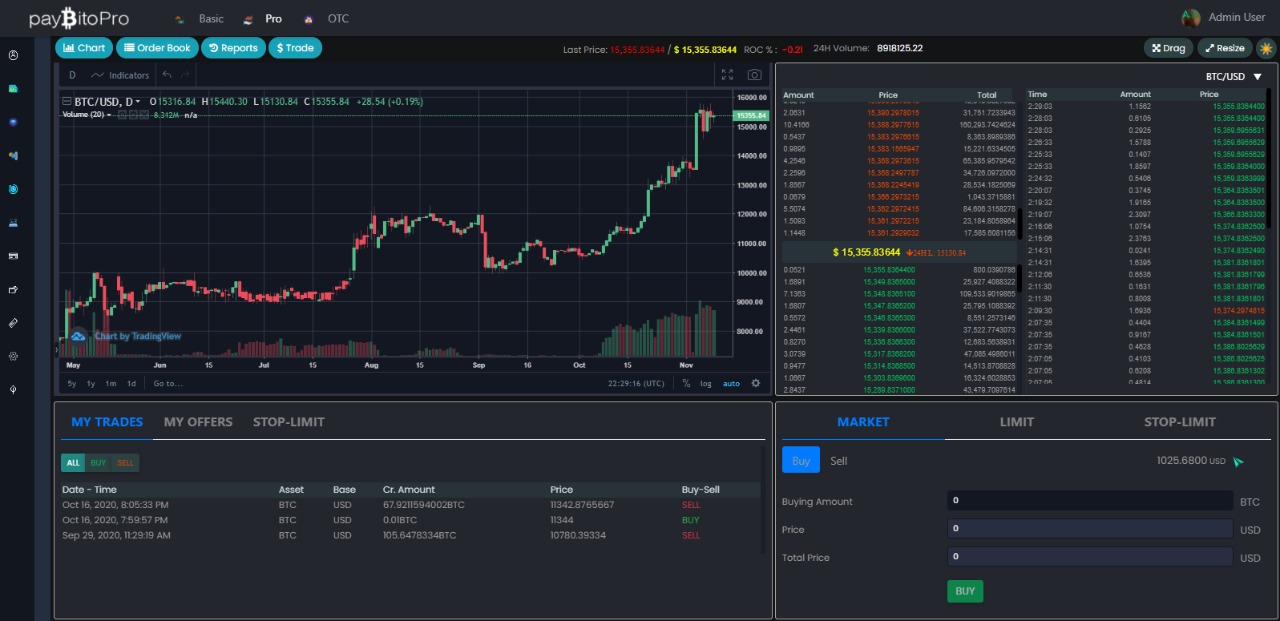Switch order side to Sell

coord(838,461)
